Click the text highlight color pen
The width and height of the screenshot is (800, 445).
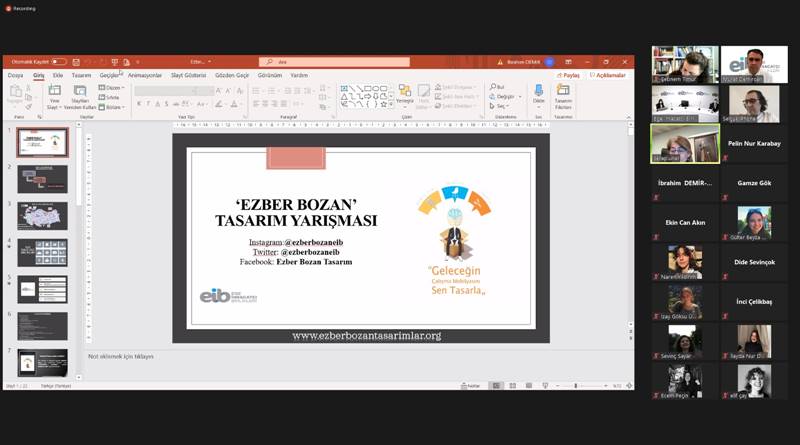[x=219, y=104]
